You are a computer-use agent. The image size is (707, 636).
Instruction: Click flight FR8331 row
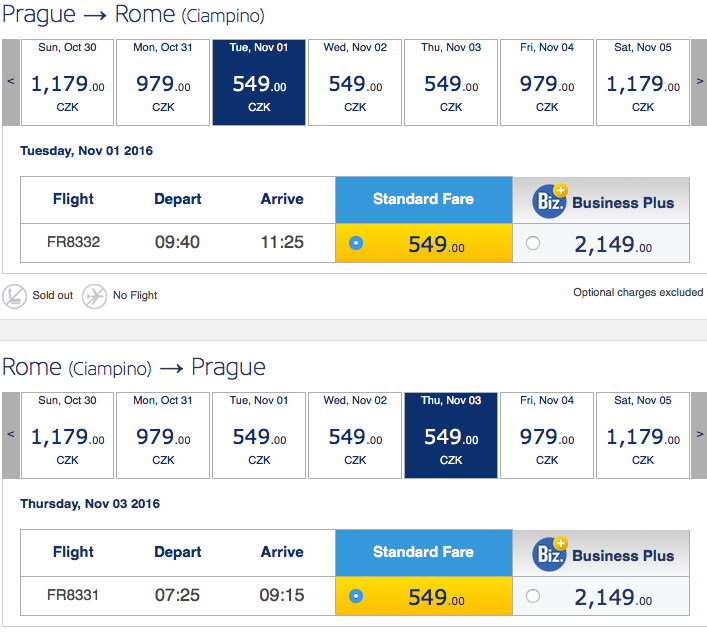point(355,595)
